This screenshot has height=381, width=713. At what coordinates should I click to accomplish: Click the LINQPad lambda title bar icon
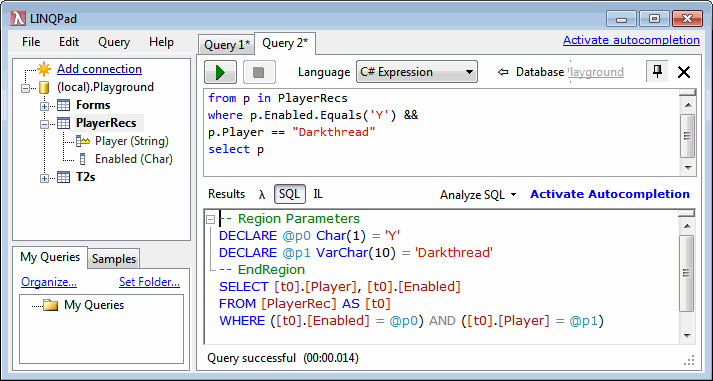[18, 19]
